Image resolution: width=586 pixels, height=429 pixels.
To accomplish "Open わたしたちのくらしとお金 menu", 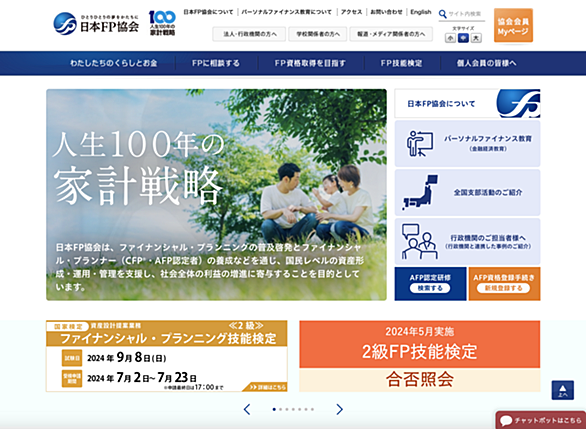I will 114,63.
